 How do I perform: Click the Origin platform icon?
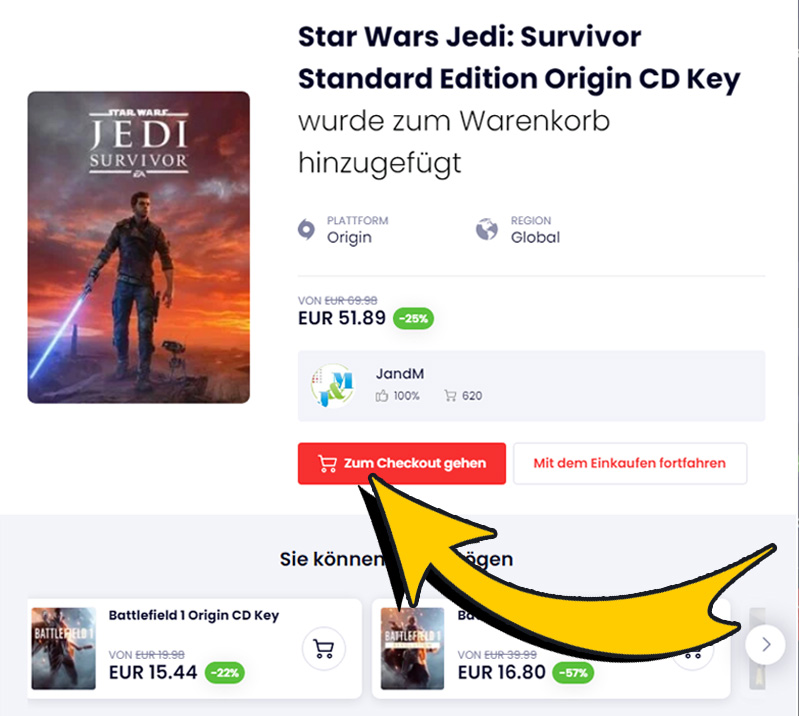click(x=306, y=229)
